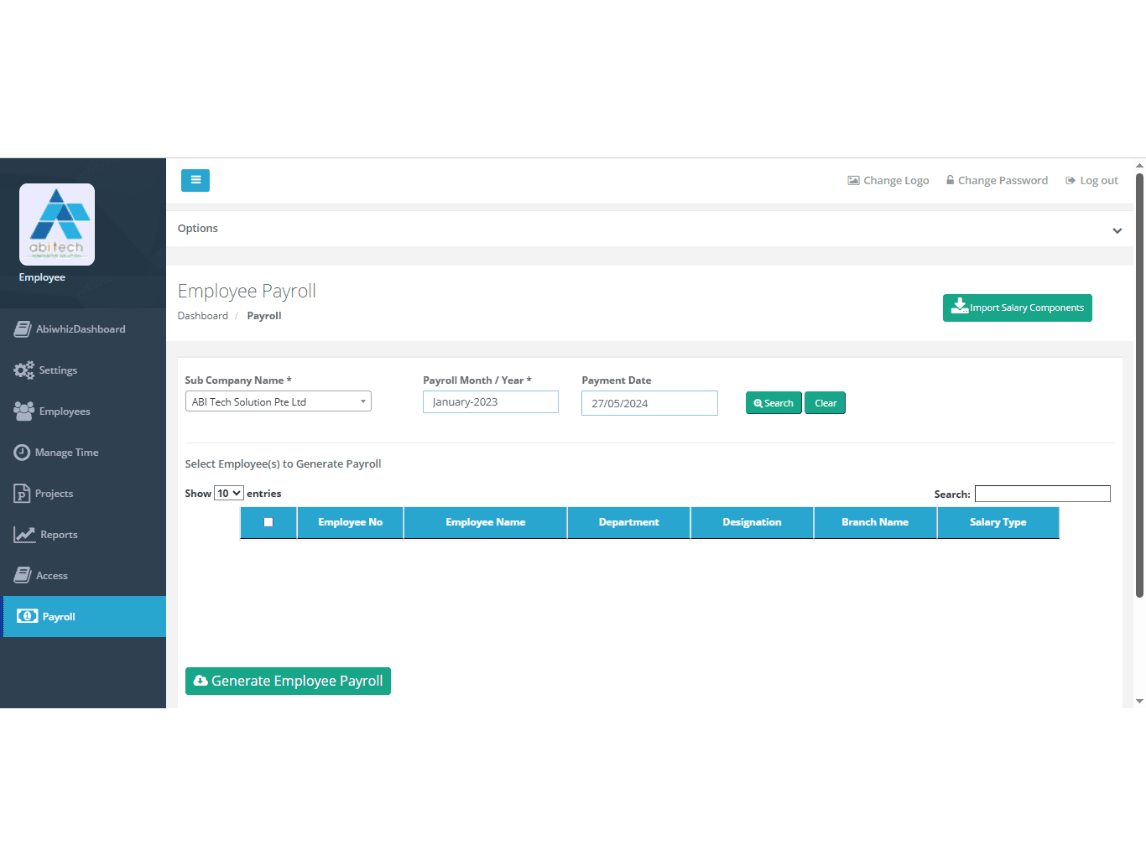
Task: Open the Show entries count dropdown
Action: (x=229, y=493)
